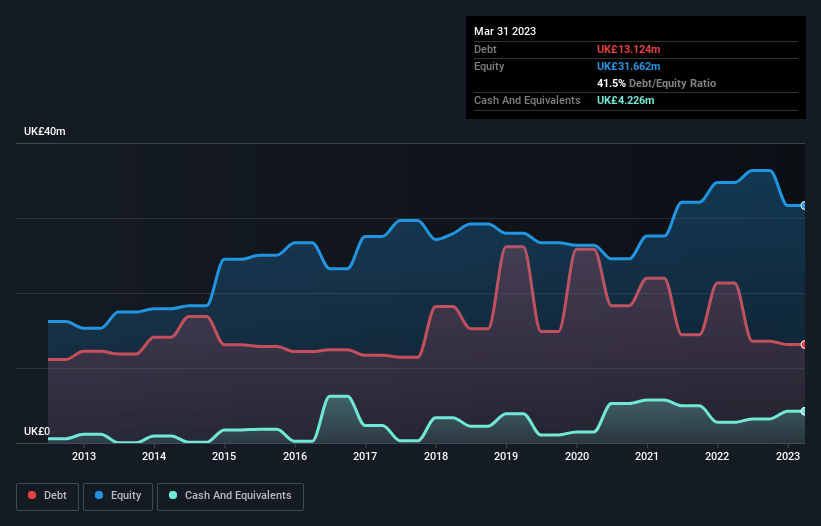The width and height of the screenshot is (821, 526).
Task: Click the Equity row label in tooltip
Action: (x=489, y=66)
